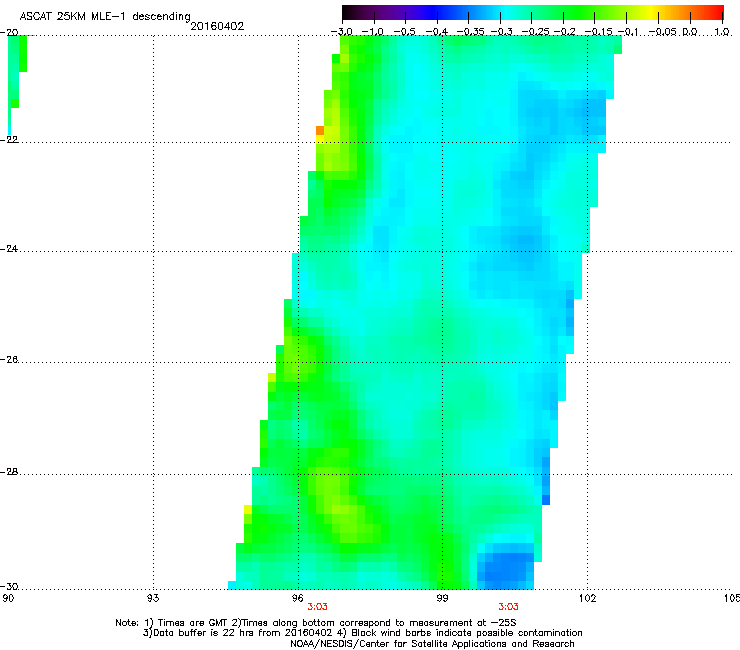This screenshot has width=740, height=650.
Task: Click the latitude label -28
Action: click(9, 472)
